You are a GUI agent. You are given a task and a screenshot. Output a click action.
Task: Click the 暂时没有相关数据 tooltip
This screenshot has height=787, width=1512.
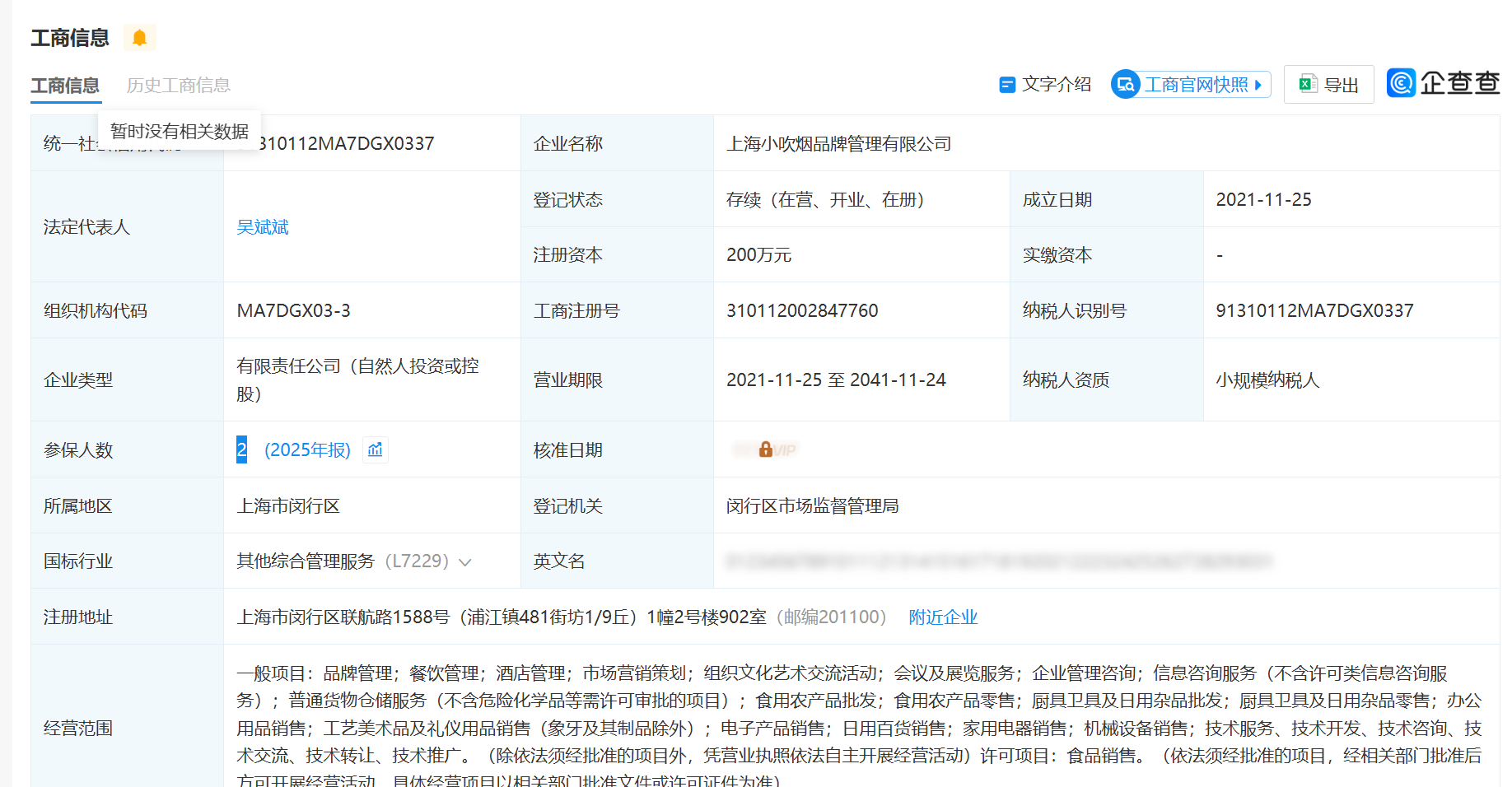[180, 132]
